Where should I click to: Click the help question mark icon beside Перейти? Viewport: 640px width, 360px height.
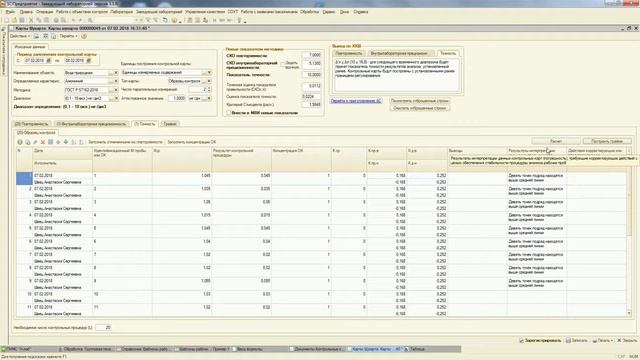click(84, 36)
